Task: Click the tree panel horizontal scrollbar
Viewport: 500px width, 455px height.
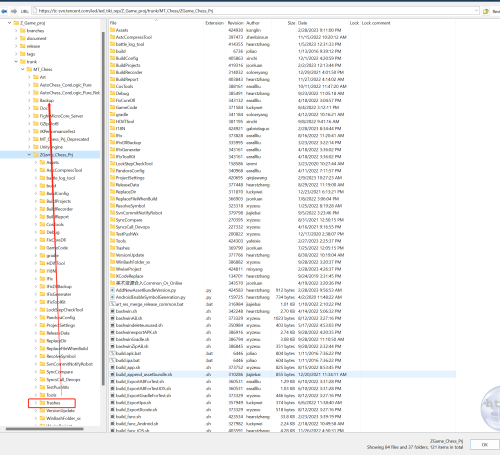Action: [x=45, y=429]
